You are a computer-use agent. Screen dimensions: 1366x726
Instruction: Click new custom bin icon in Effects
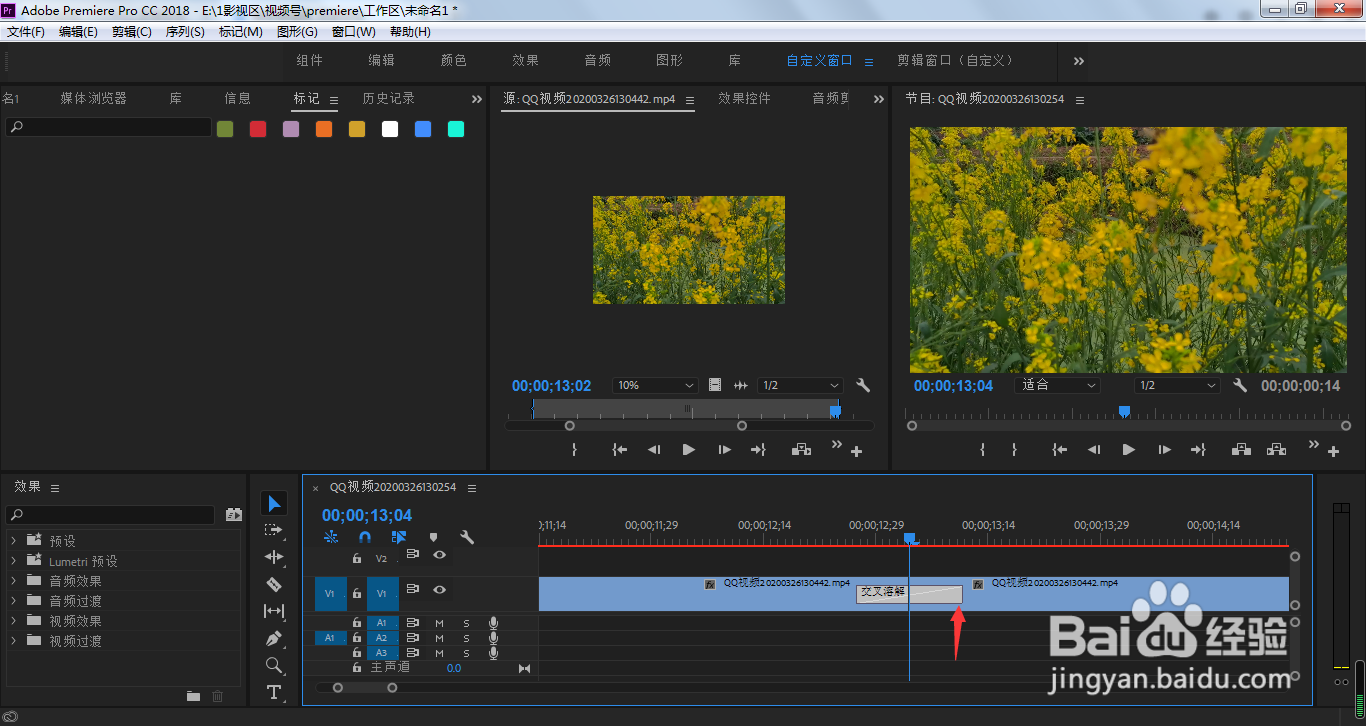[x=193, y=696]
